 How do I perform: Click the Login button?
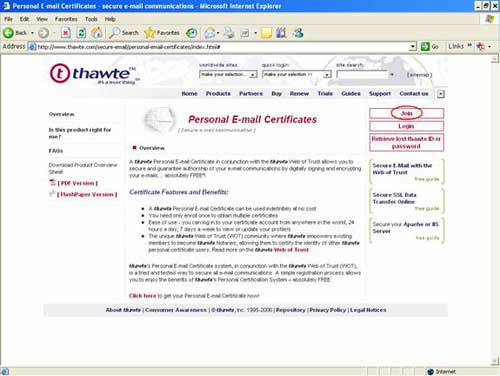tap(406, 126)
